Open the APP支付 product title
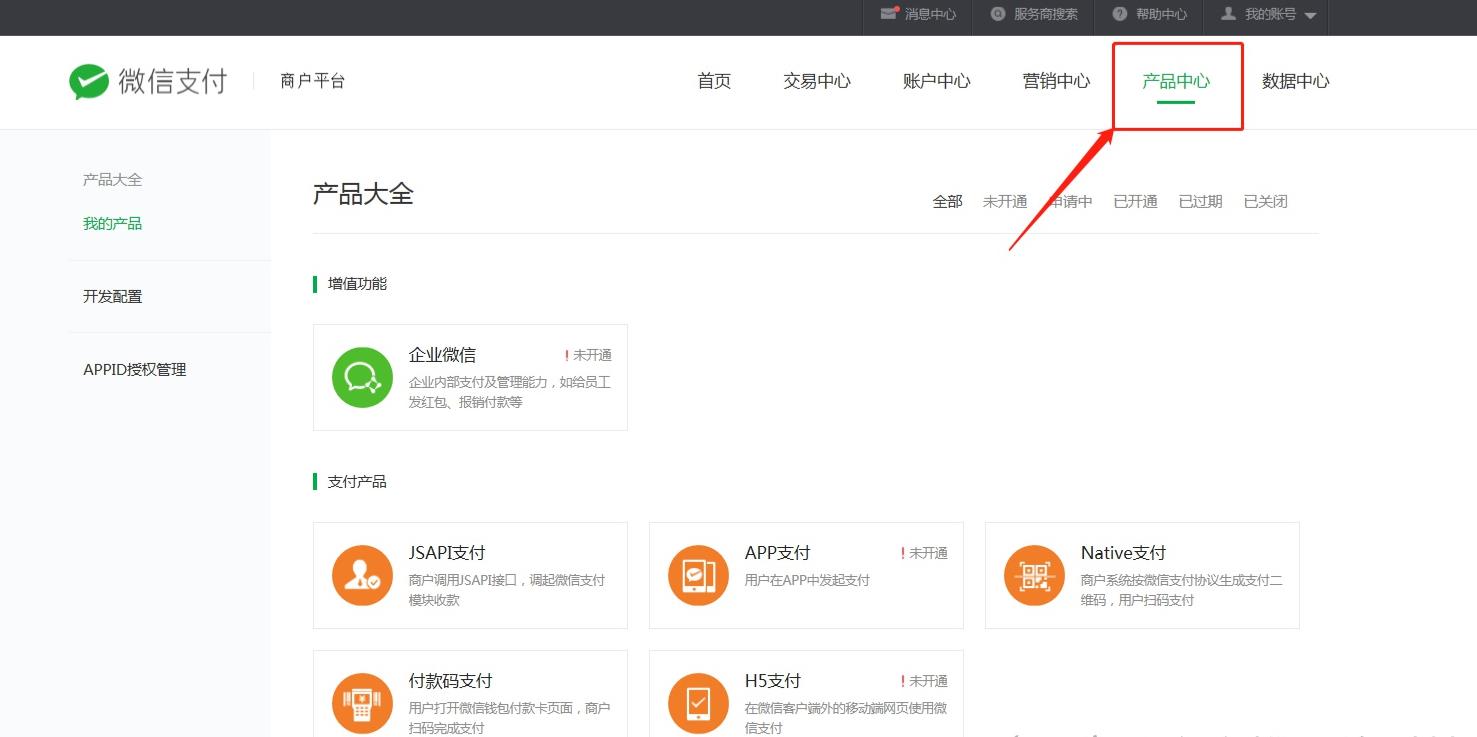The width and height of the screenshot is (1477, 737). pos(777,553)
